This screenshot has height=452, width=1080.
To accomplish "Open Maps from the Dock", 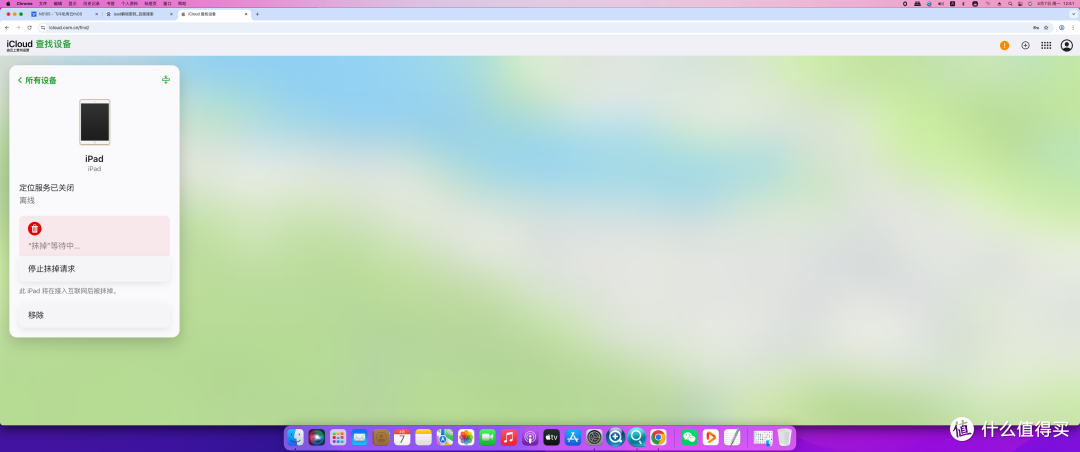I will tap(445, 437).
